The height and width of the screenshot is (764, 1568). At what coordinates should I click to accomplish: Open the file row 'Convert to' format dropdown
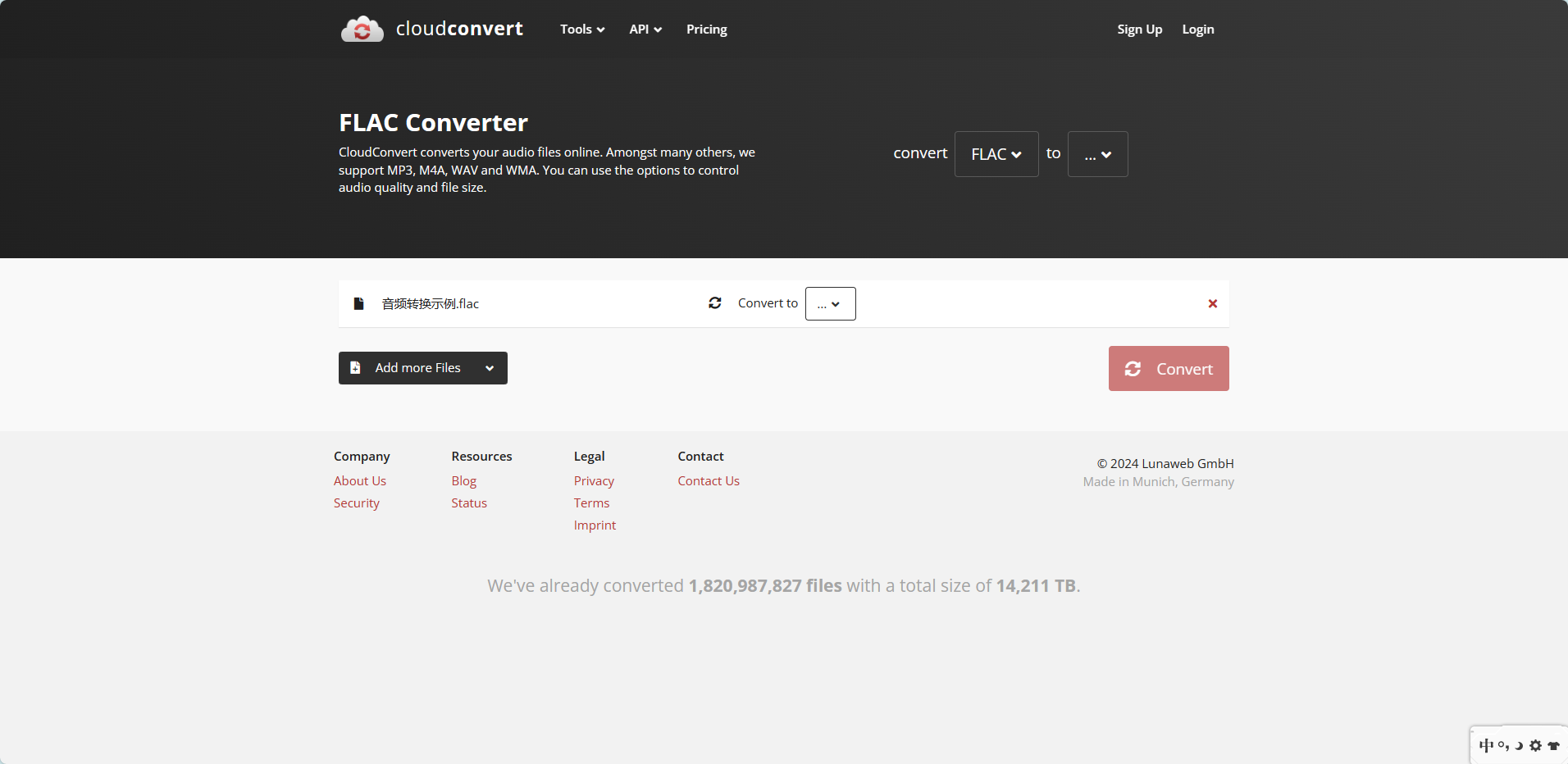pos(831,303)
